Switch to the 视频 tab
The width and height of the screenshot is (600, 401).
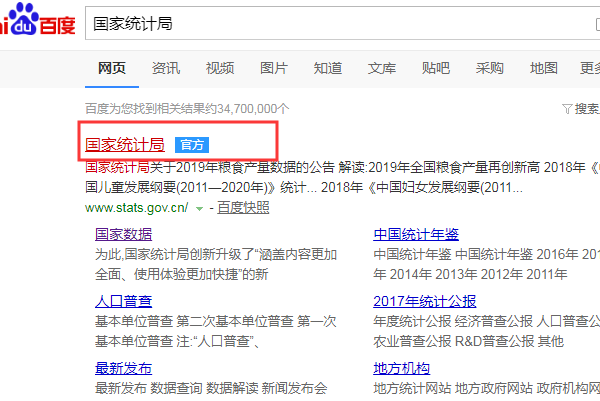click(x=220, y=68)
